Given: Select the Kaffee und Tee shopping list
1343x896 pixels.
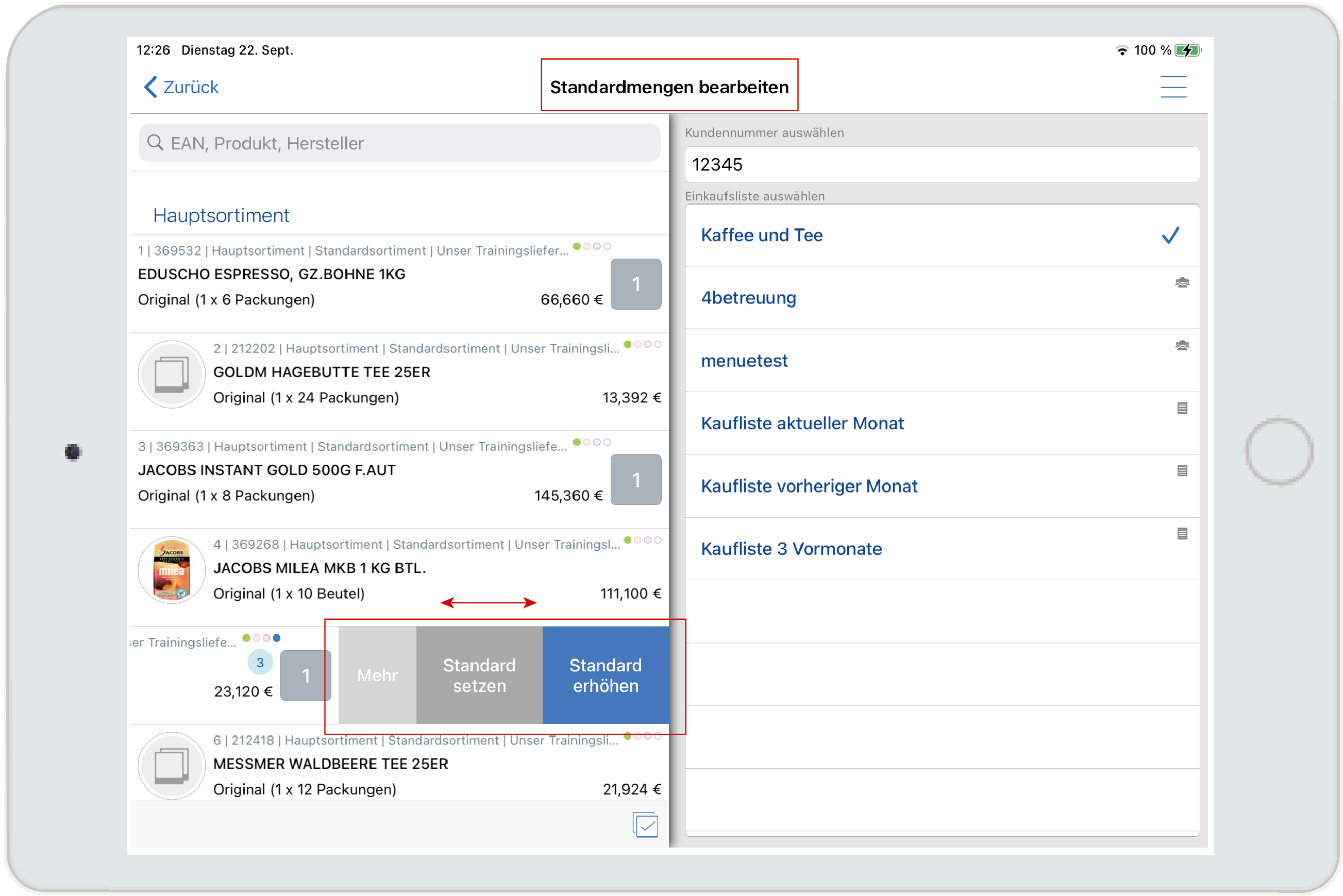Looking at the screenshot, I should (x=761, y=235).
